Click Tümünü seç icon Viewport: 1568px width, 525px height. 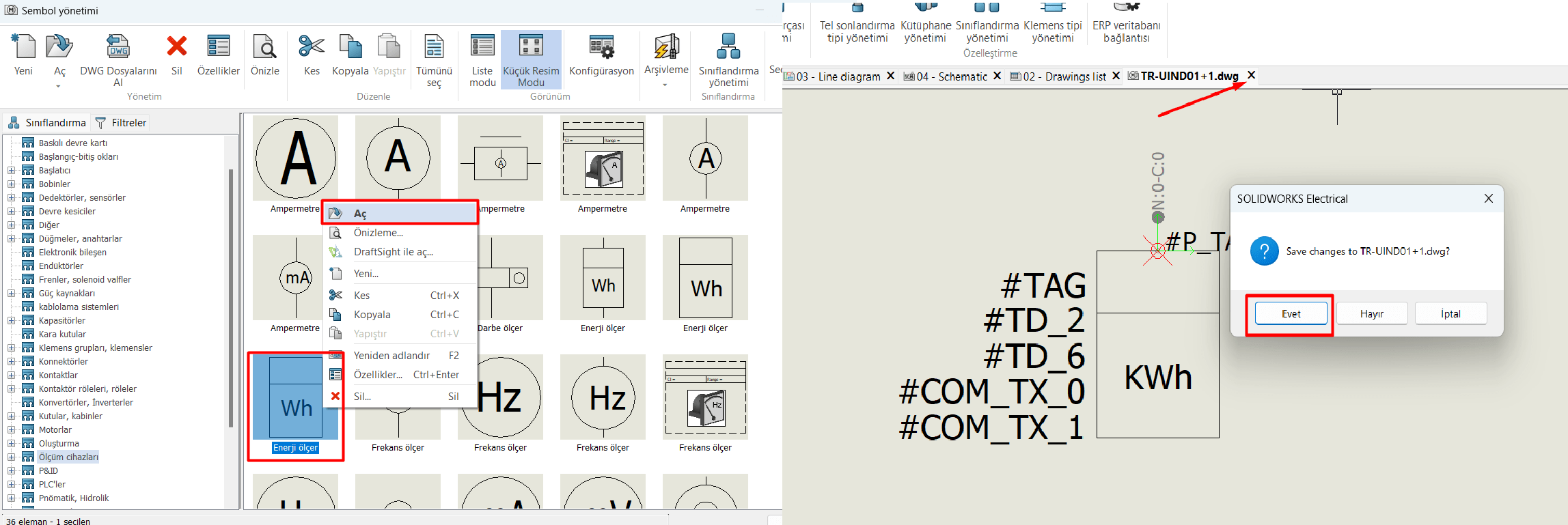(x=434, y=46)
